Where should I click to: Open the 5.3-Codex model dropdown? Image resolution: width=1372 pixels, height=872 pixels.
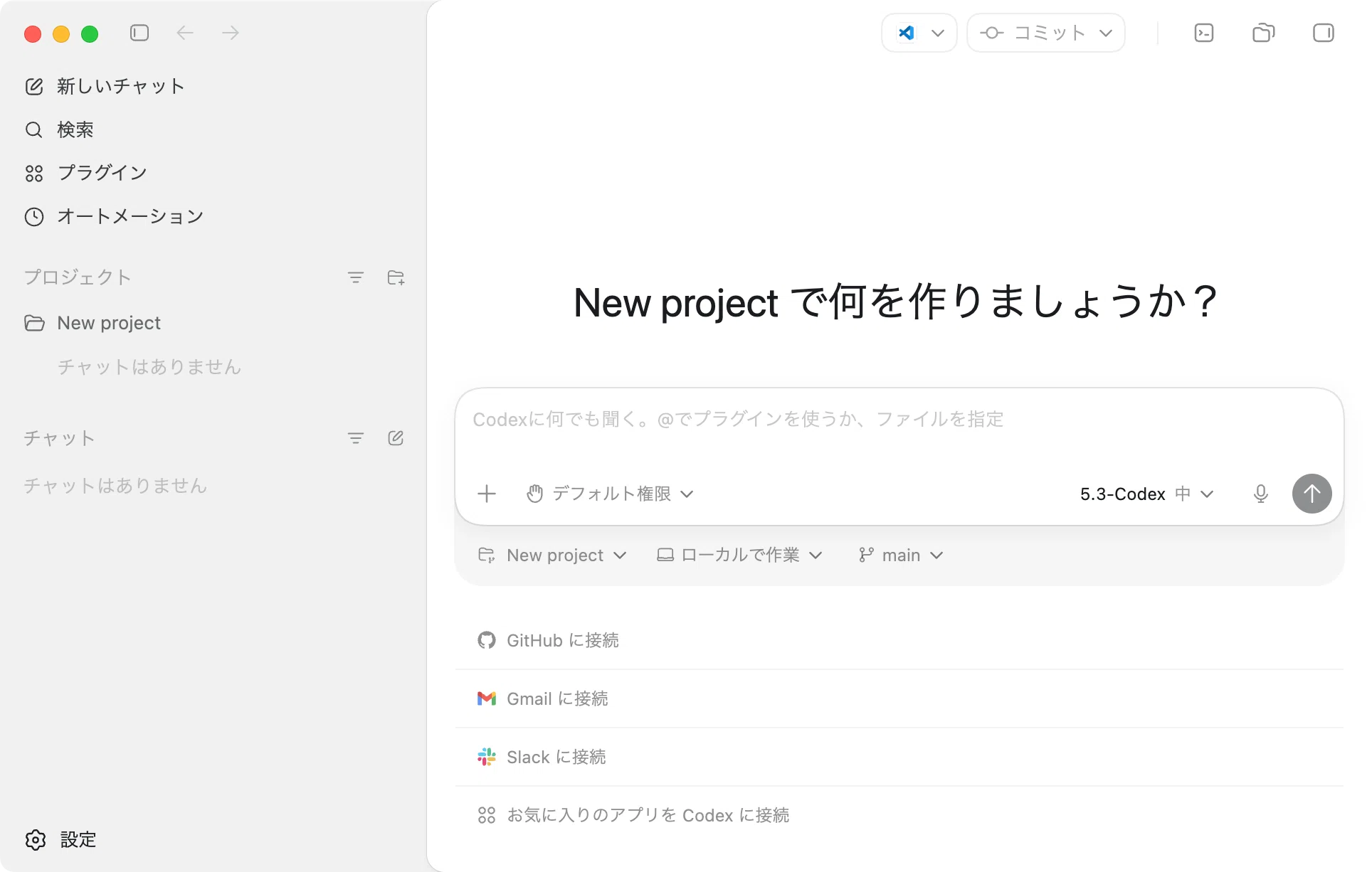1147,494
